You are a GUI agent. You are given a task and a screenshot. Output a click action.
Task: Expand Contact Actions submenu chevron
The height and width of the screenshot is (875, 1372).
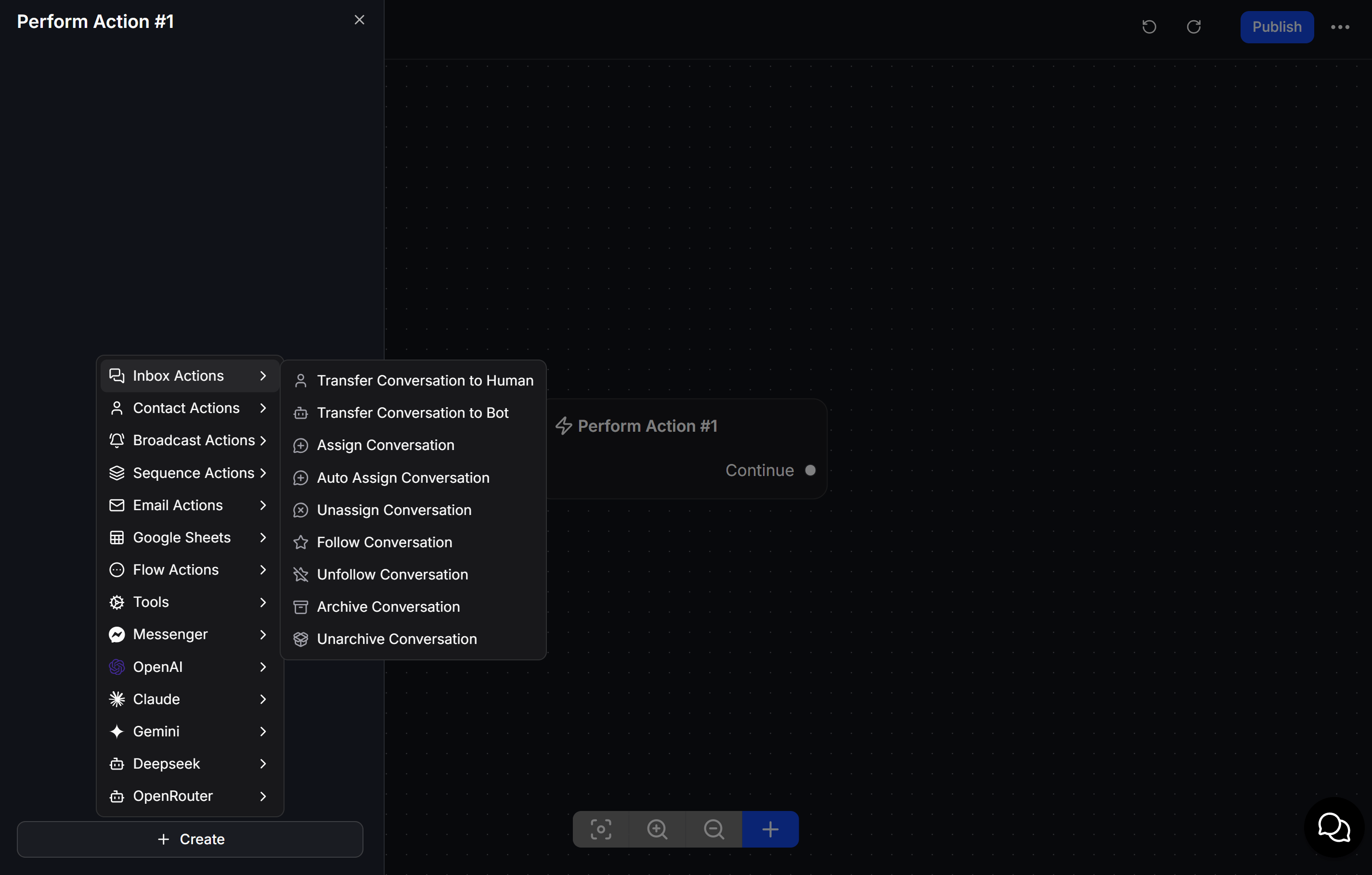(263, 408)
